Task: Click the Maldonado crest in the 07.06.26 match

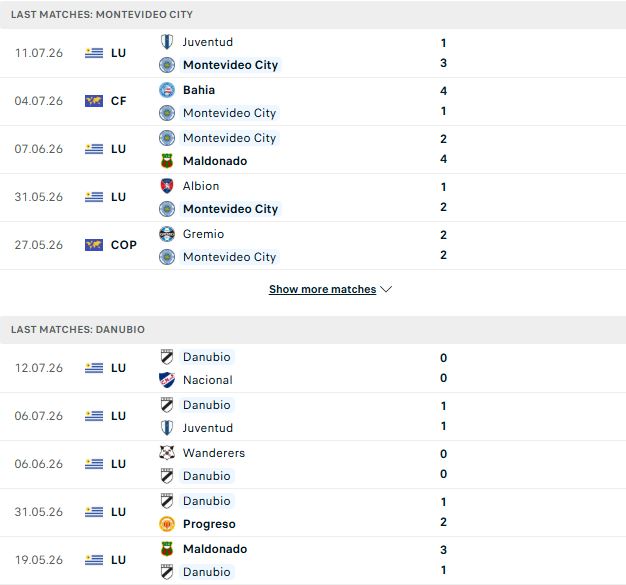Action: click(x=166, y=161)
